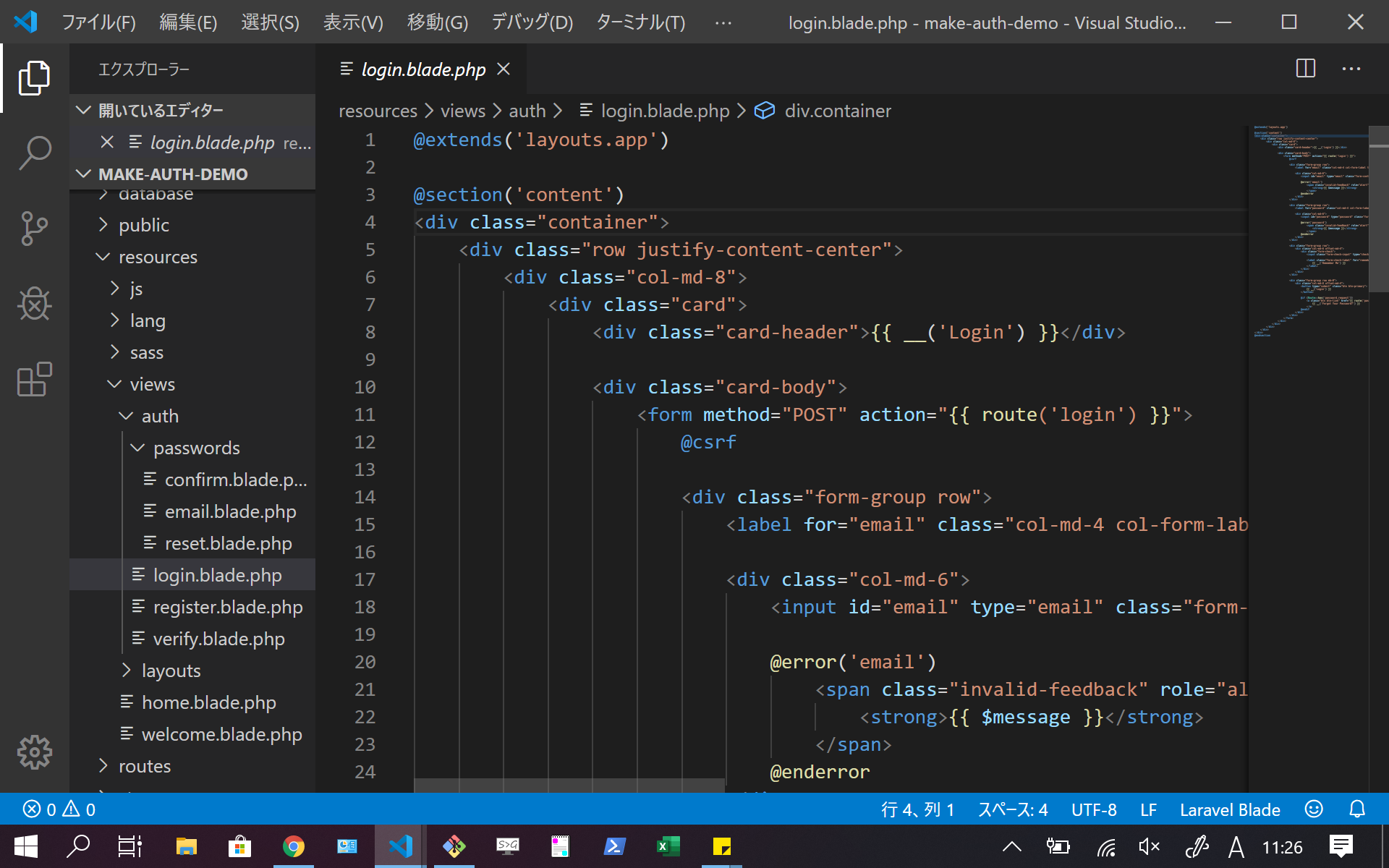Change the Laravel Blade language mode
The width and height of the screenshot is (1389, 868).
click(x=1229, y=809)
